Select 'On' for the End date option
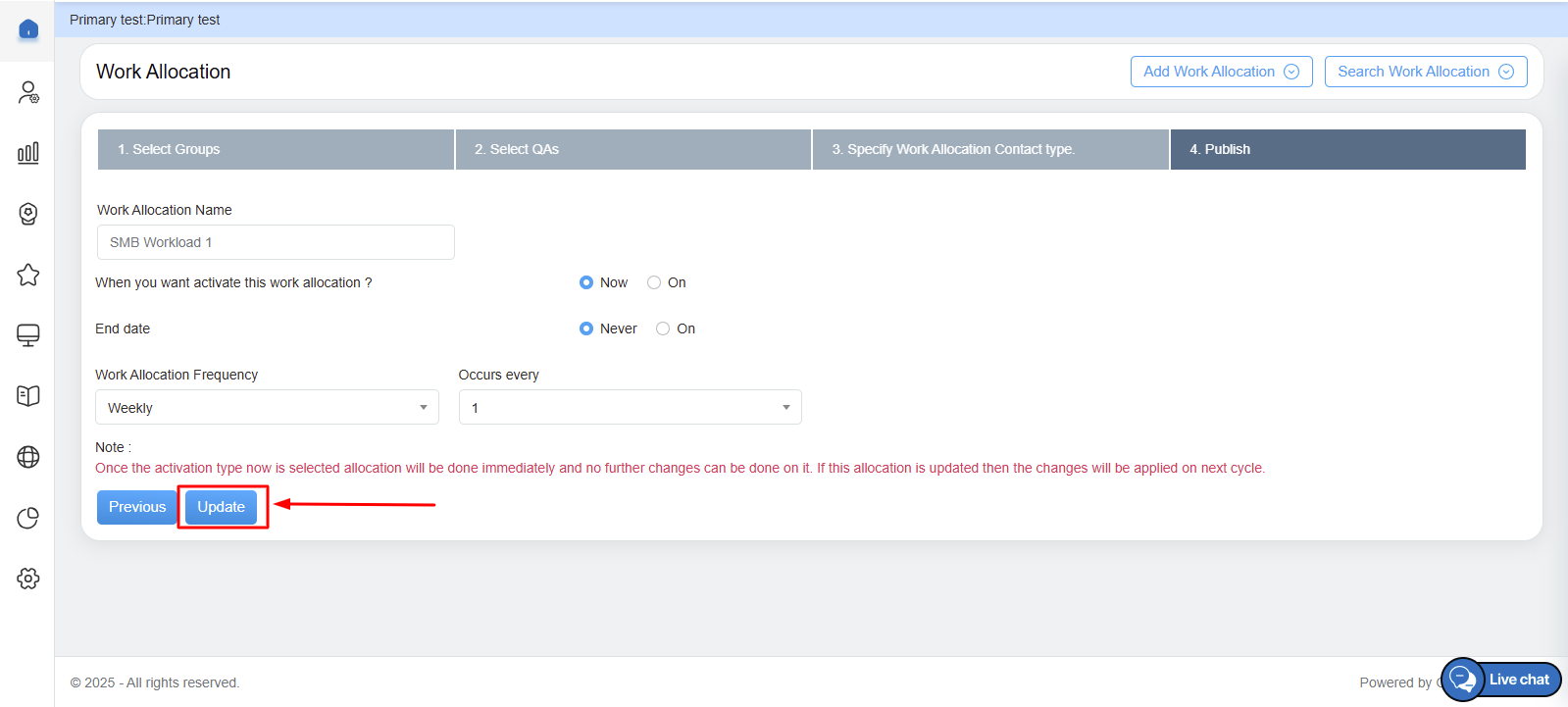Screen dimensions: 1568x707 663,328
